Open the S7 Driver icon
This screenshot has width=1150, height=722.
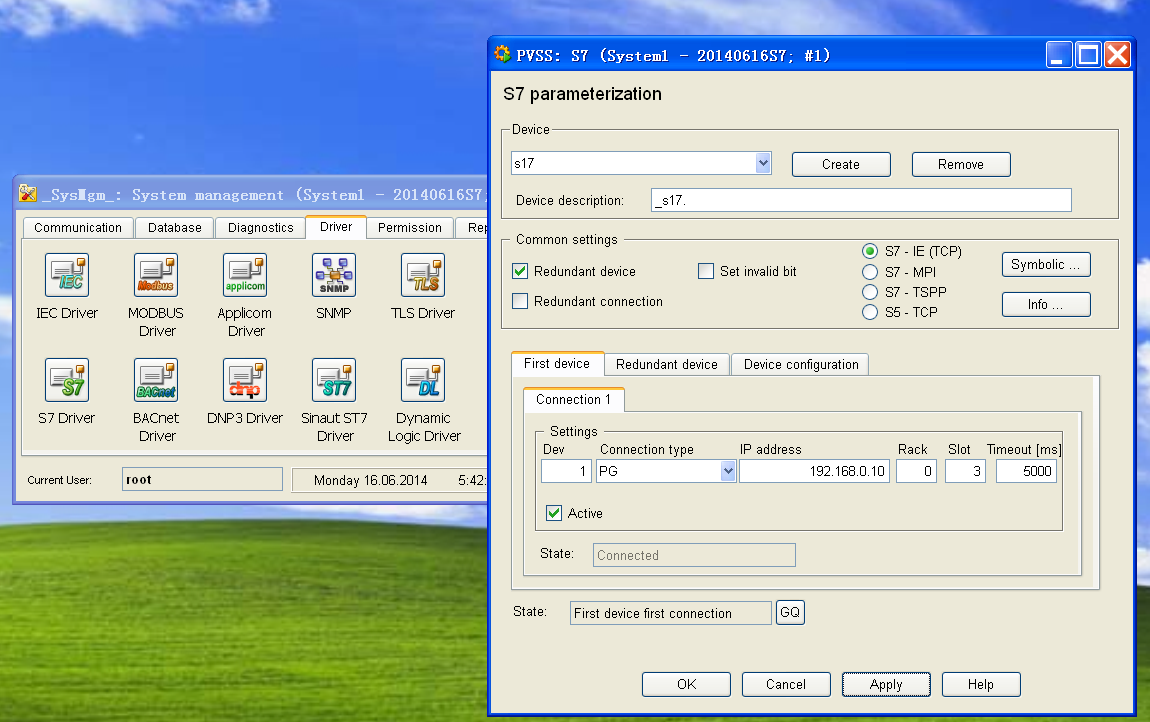click(x=67, y=380)
